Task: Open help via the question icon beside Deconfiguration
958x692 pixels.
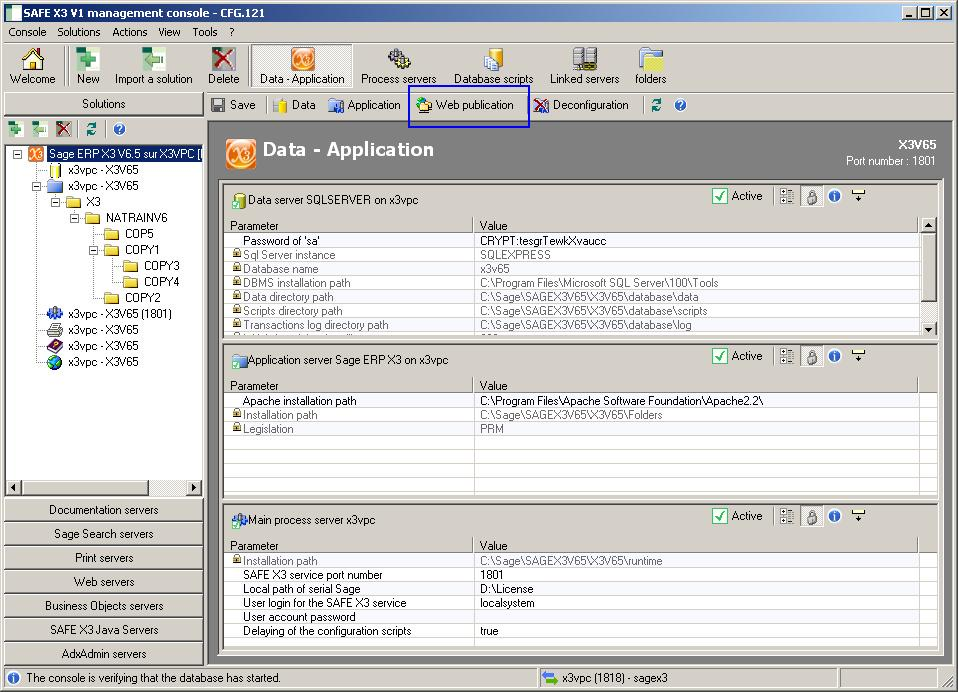Action: (x=680, y=105)
